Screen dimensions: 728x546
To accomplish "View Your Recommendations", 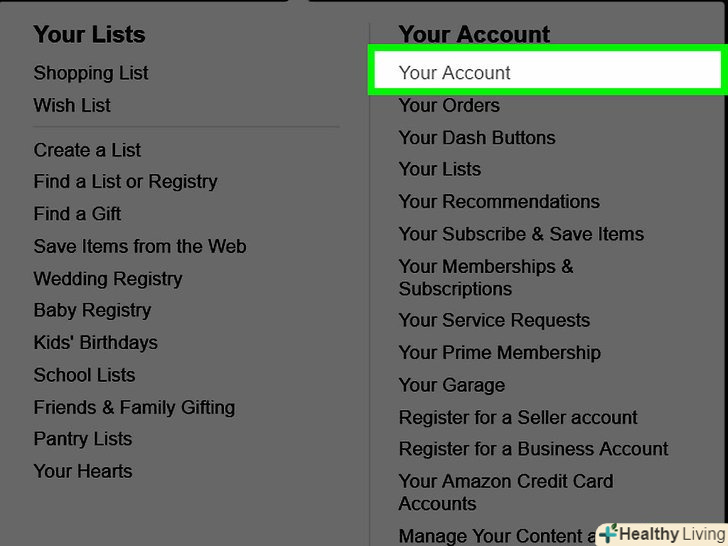I will (x=499, y=201).
